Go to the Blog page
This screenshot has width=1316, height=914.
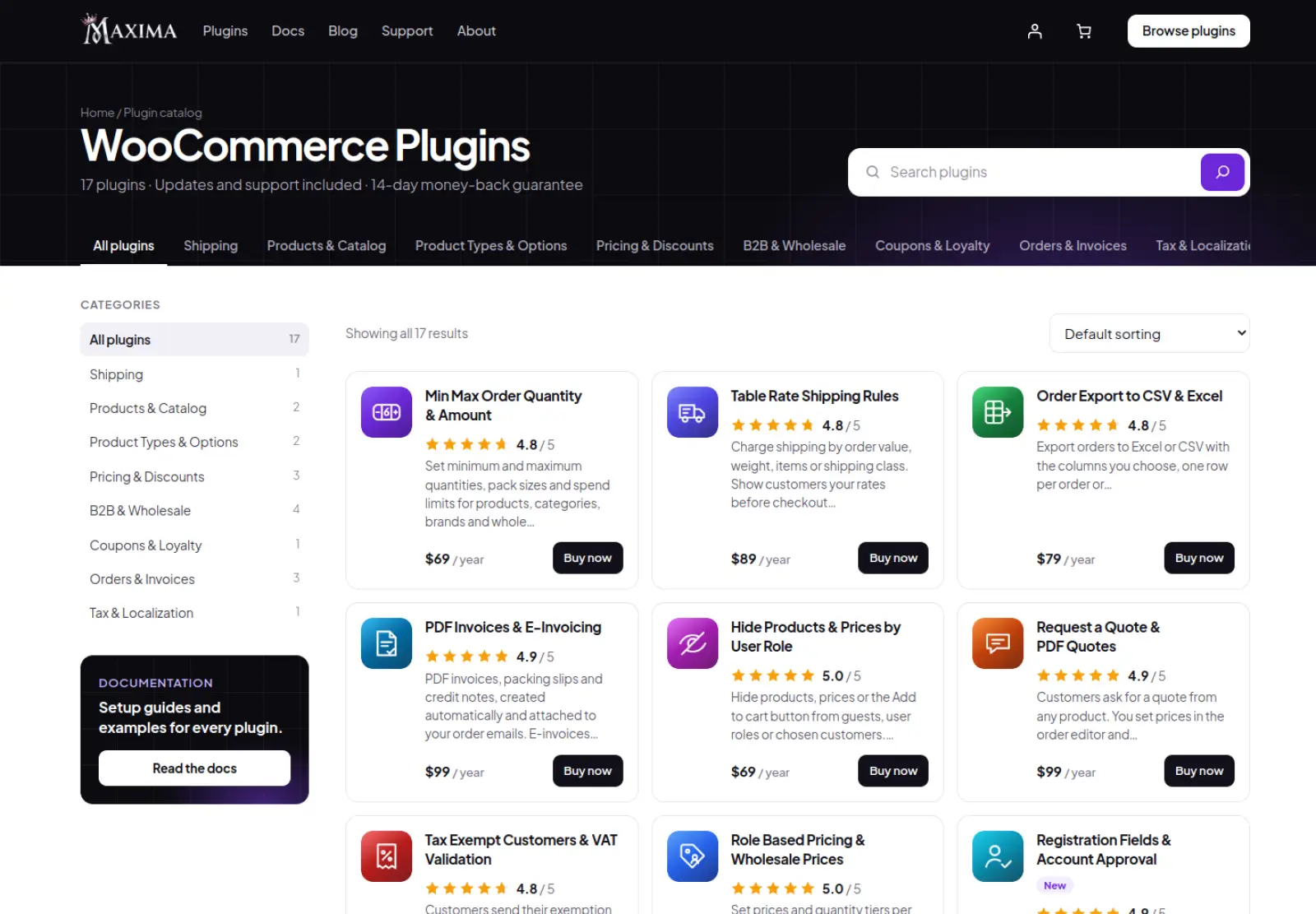pos(343,31)
